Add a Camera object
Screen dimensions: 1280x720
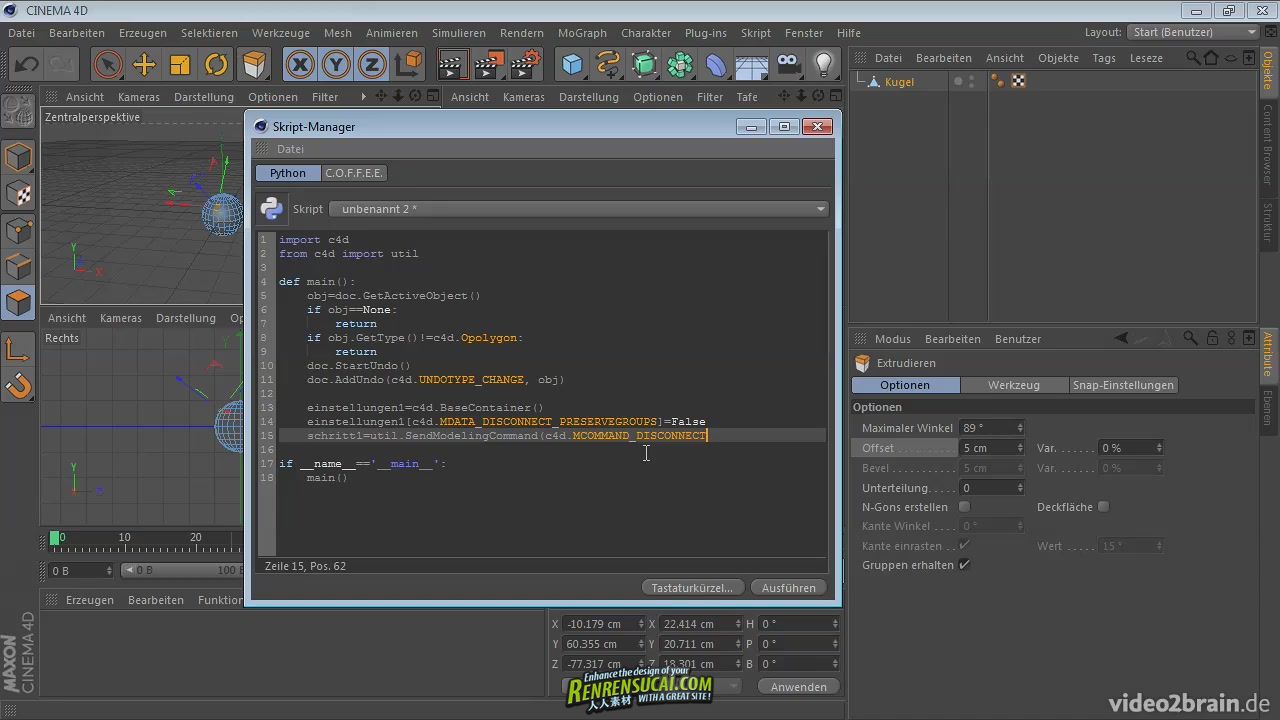[788, 65]
